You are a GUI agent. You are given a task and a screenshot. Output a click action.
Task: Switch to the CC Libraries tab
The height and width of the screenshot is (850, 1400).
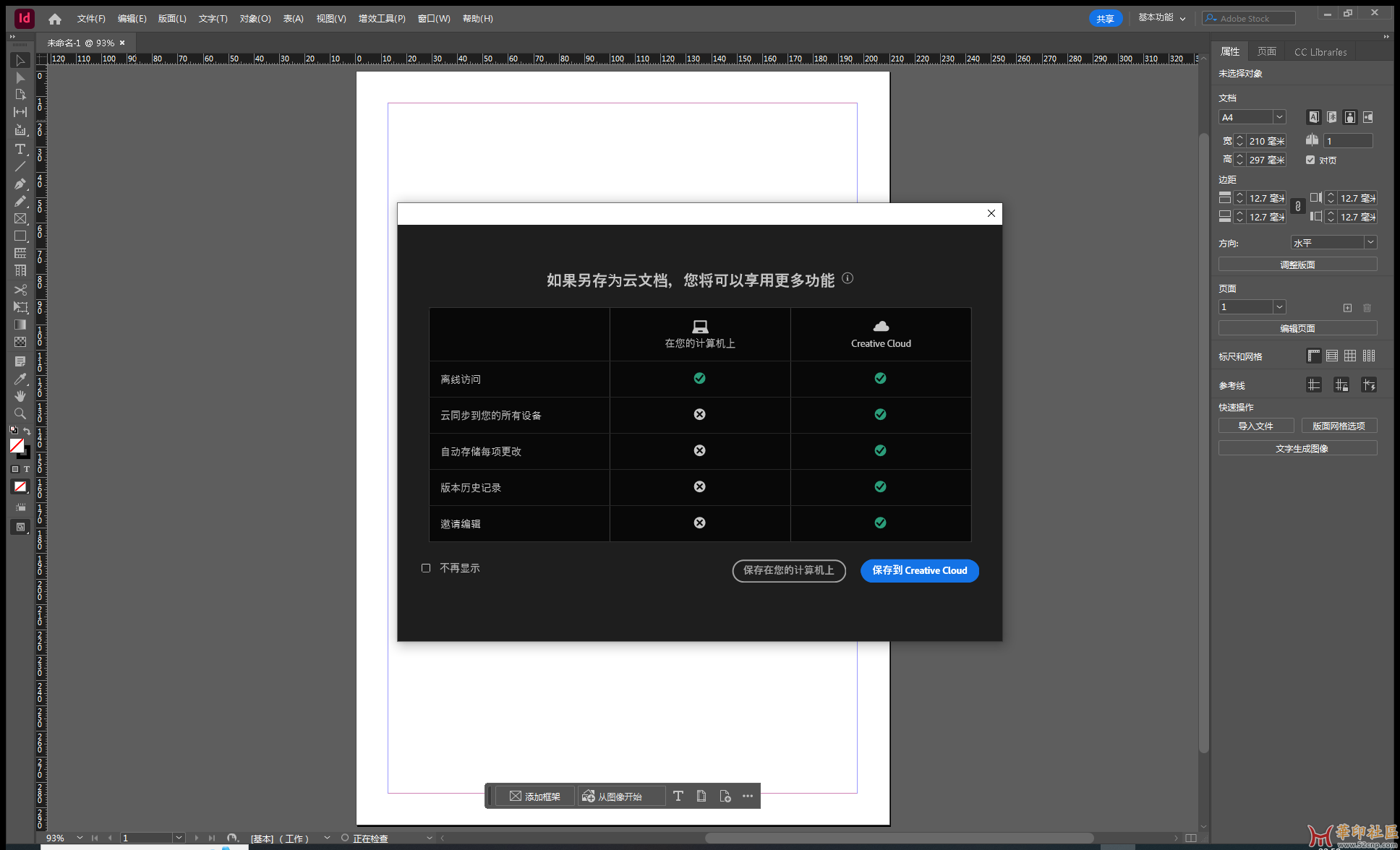tap(1320, 51)
